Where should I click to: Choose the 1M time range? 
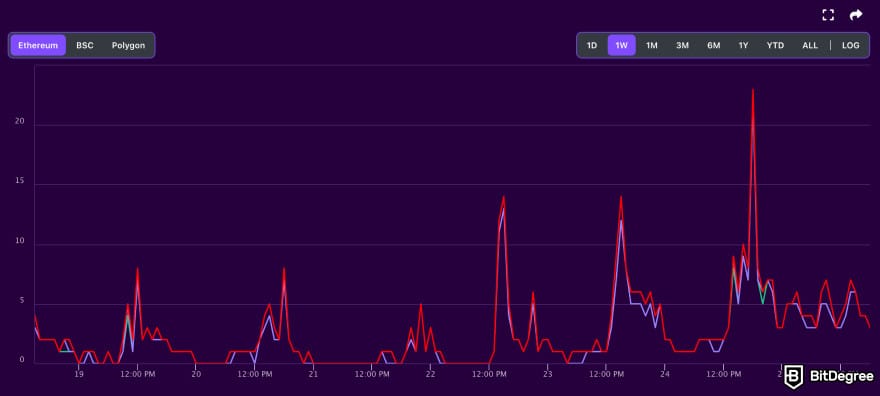point(652,45)
